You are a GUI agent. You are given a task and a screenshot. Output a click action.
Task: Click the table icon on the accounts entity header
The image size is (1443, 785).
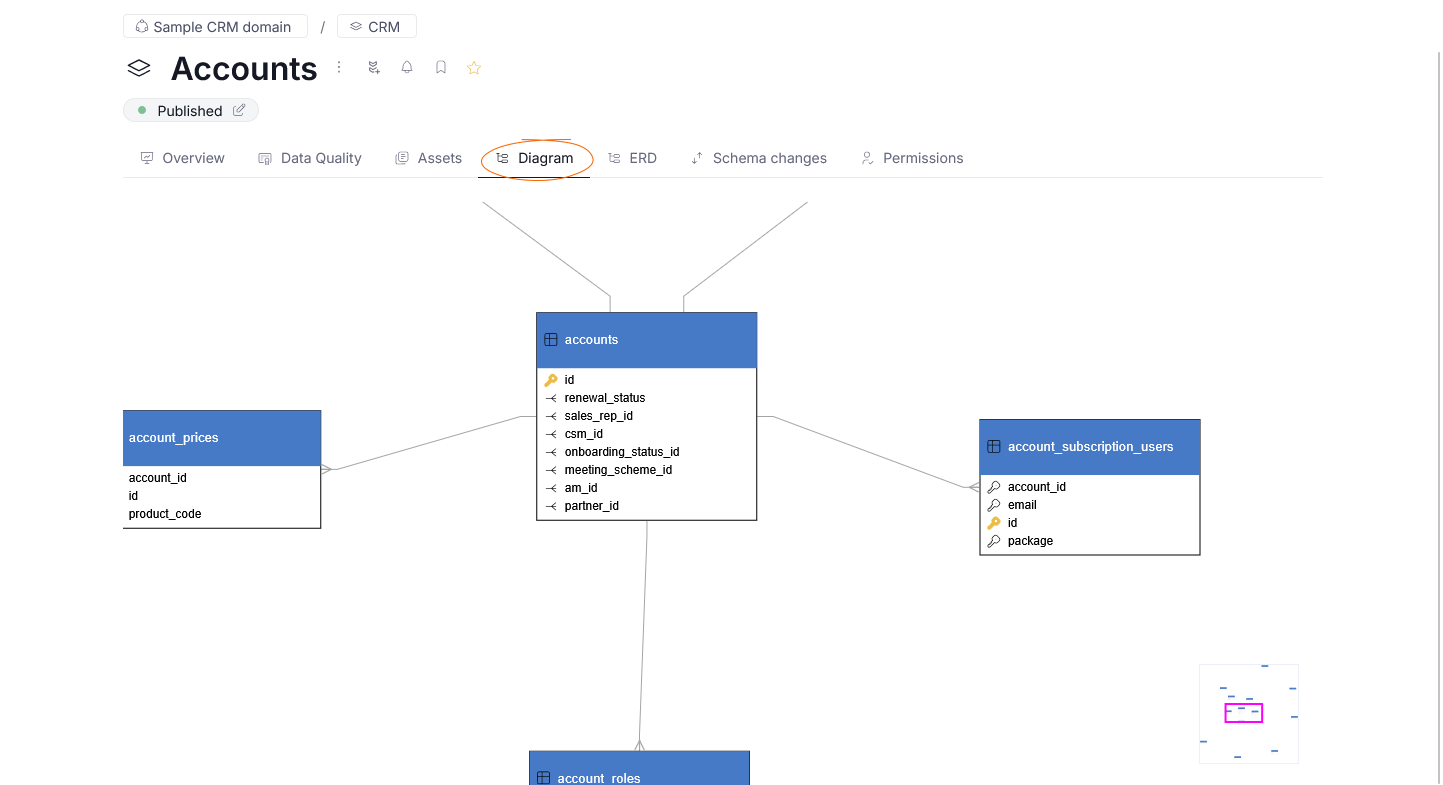[551, 339]
